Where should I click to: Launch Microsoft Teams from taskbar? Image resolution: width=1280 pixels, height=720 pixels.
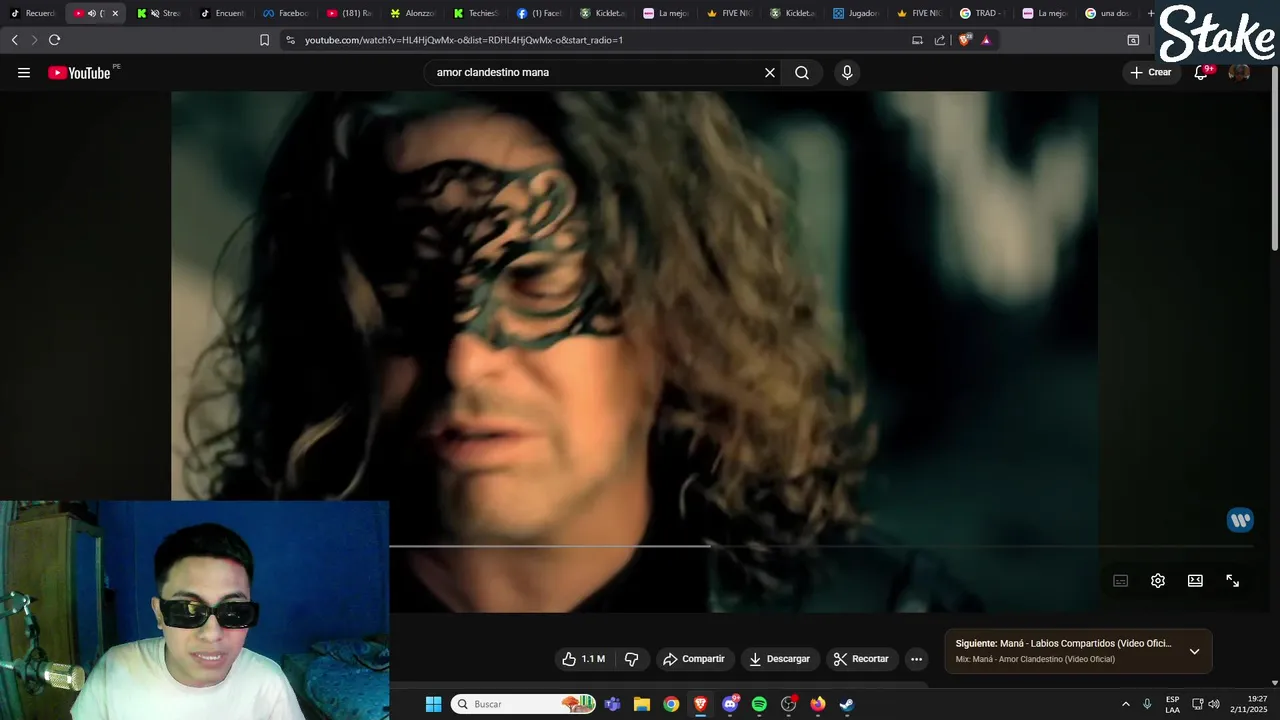point(612,704)
